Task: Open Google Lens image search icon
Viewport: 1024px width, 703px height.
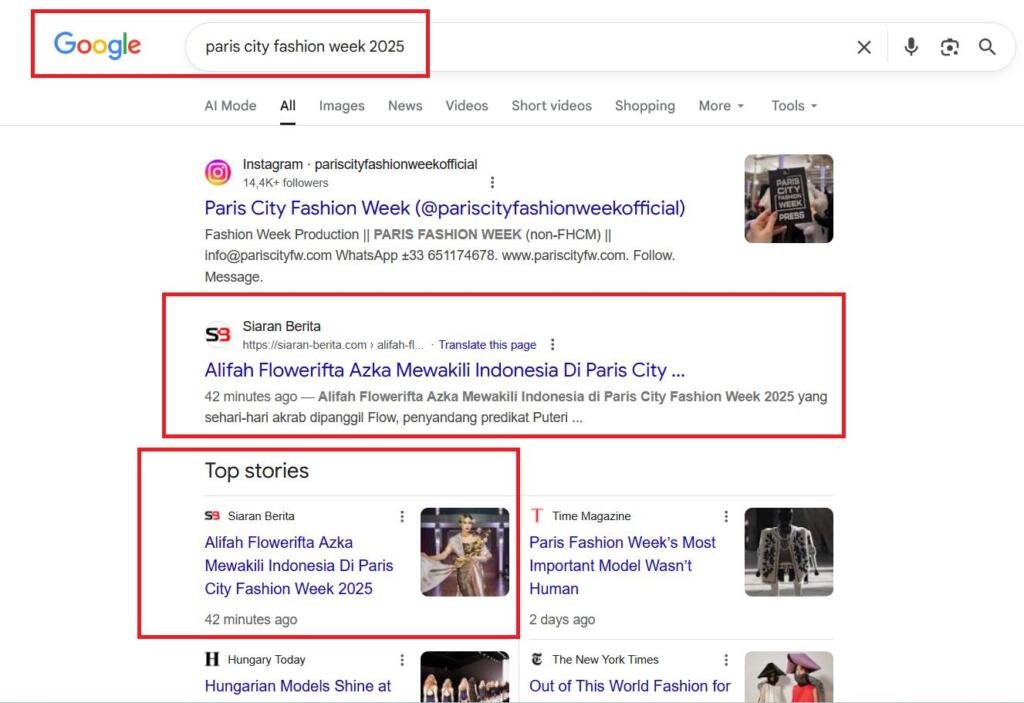Action: [949, 47]
